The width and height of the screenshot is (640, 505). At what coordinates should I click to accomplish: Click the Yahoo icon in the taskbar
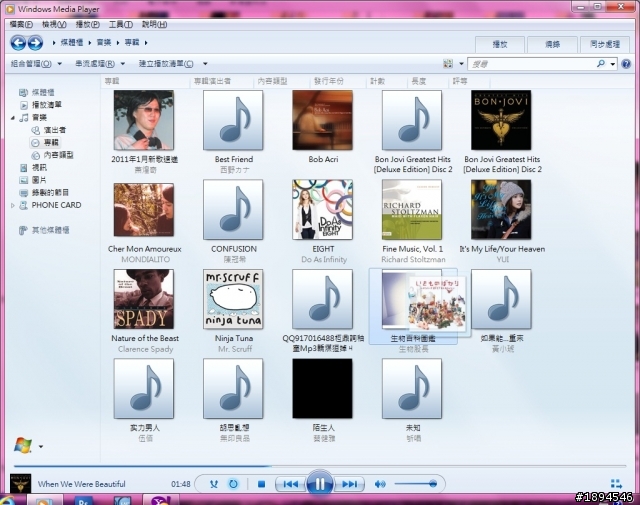click(x=160, y=500)
